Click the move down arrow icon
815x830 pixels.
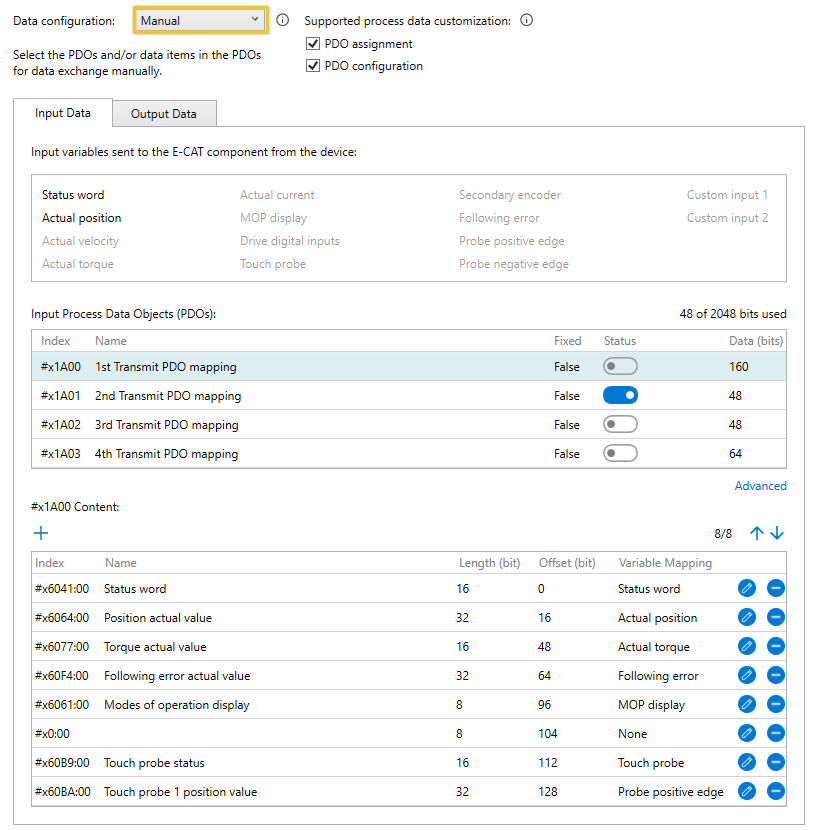click(777, 533)
